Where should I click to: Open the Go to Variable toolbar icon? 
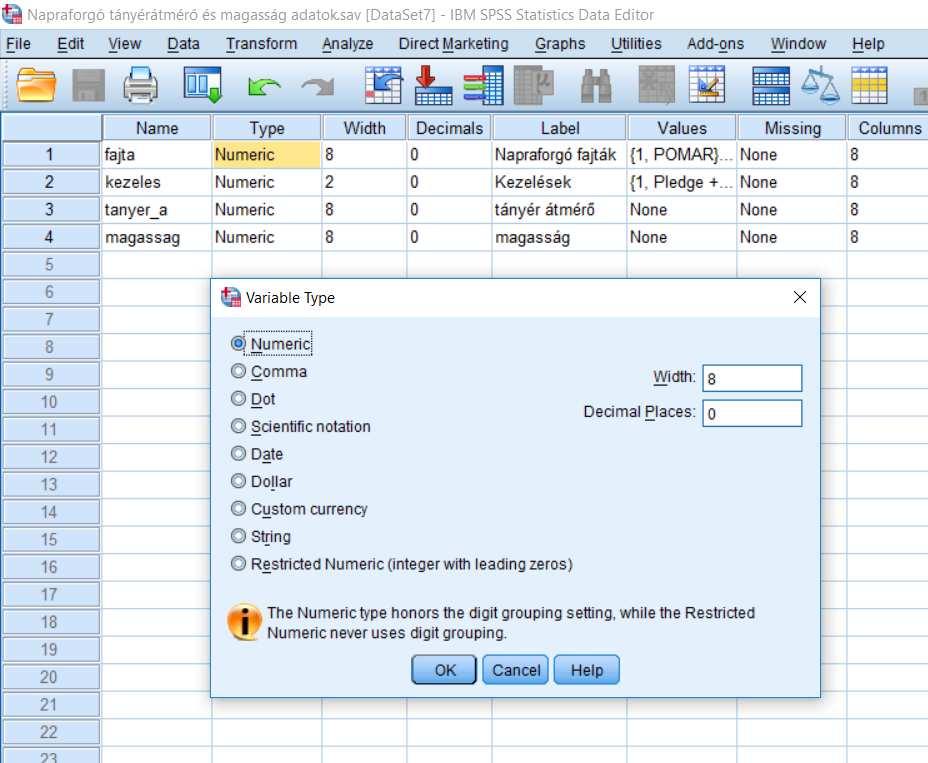(x=433, y=85)
